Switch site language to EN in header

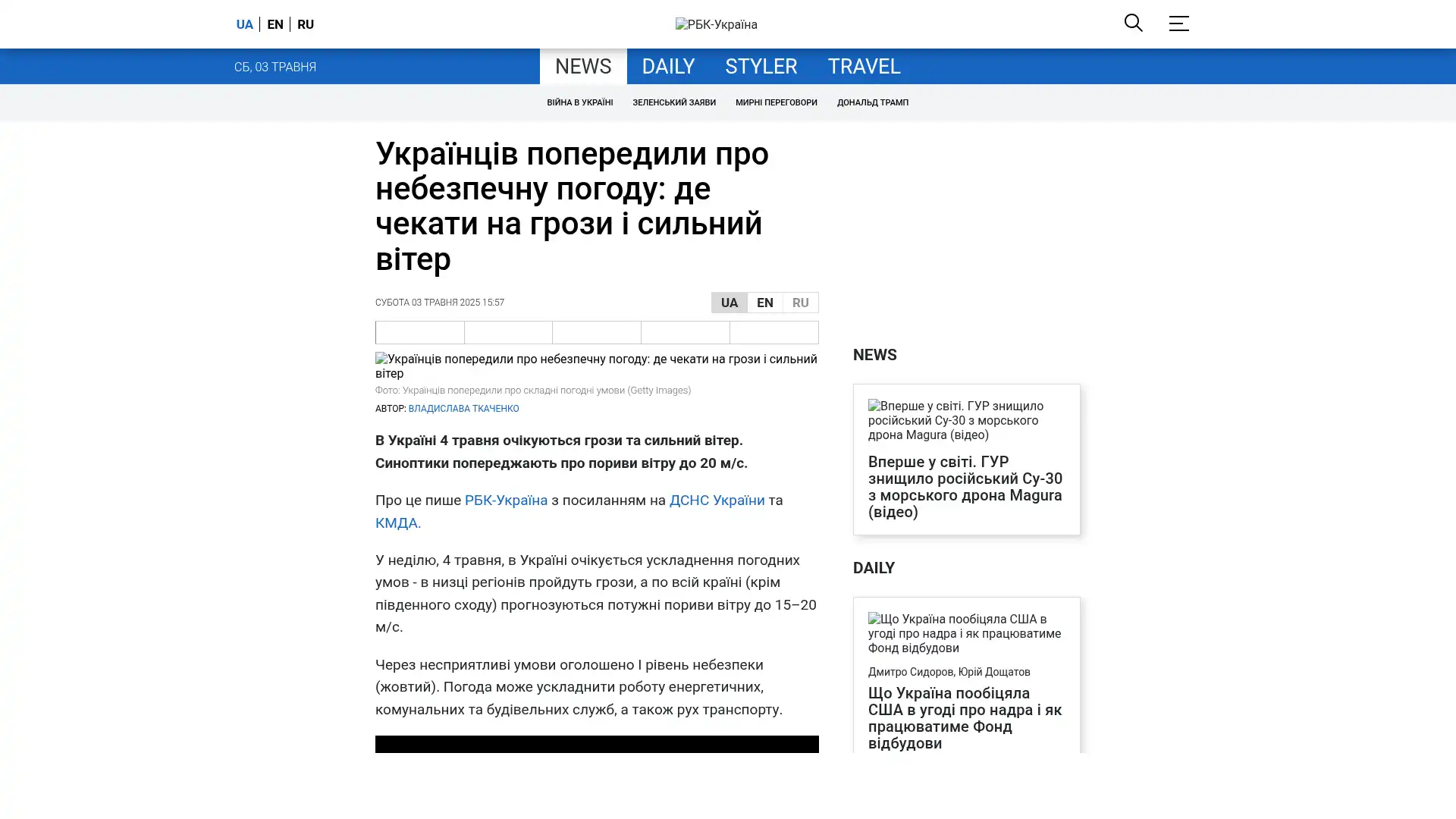[x=275, y=24]
